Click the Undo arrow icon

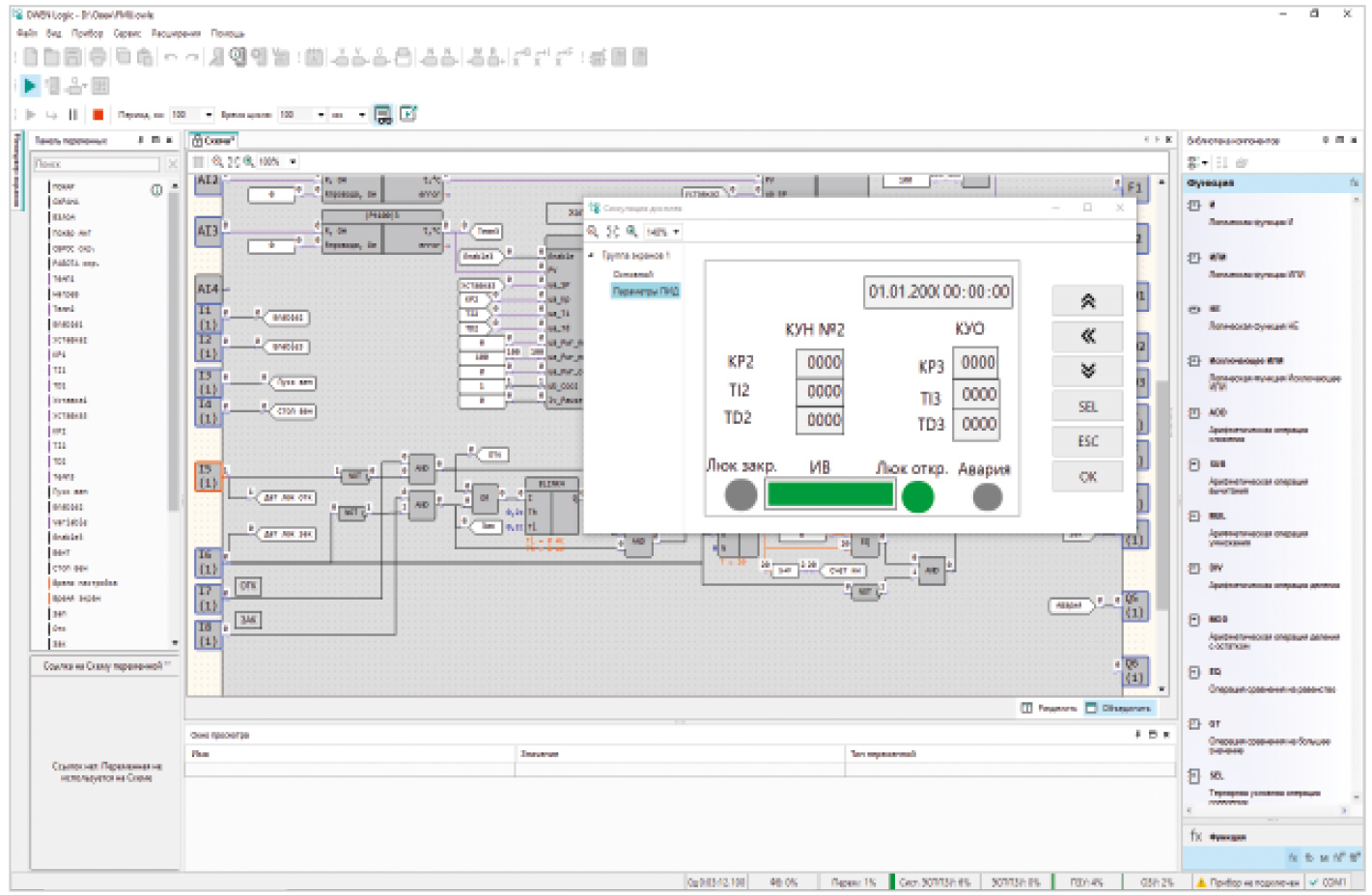pyautogui.click(x=171, y=58)
